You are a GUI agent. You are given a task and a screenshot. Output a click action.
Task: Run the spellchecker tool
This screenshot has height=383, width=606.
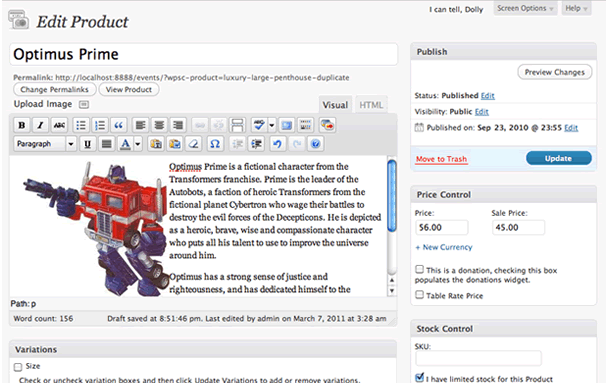tap(259, 125)
